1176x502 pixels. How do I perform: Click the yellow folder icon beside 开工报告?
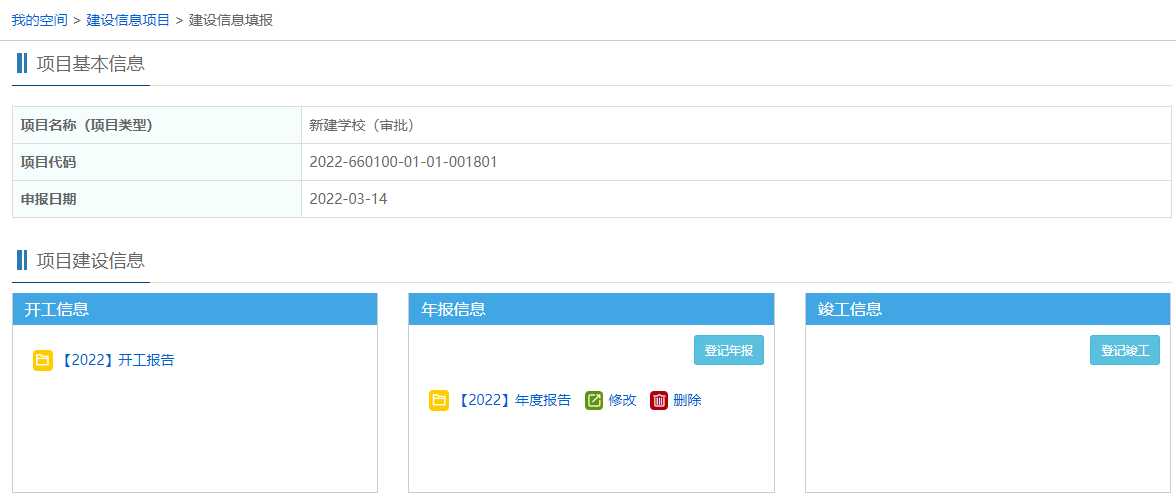coord(42,360)
